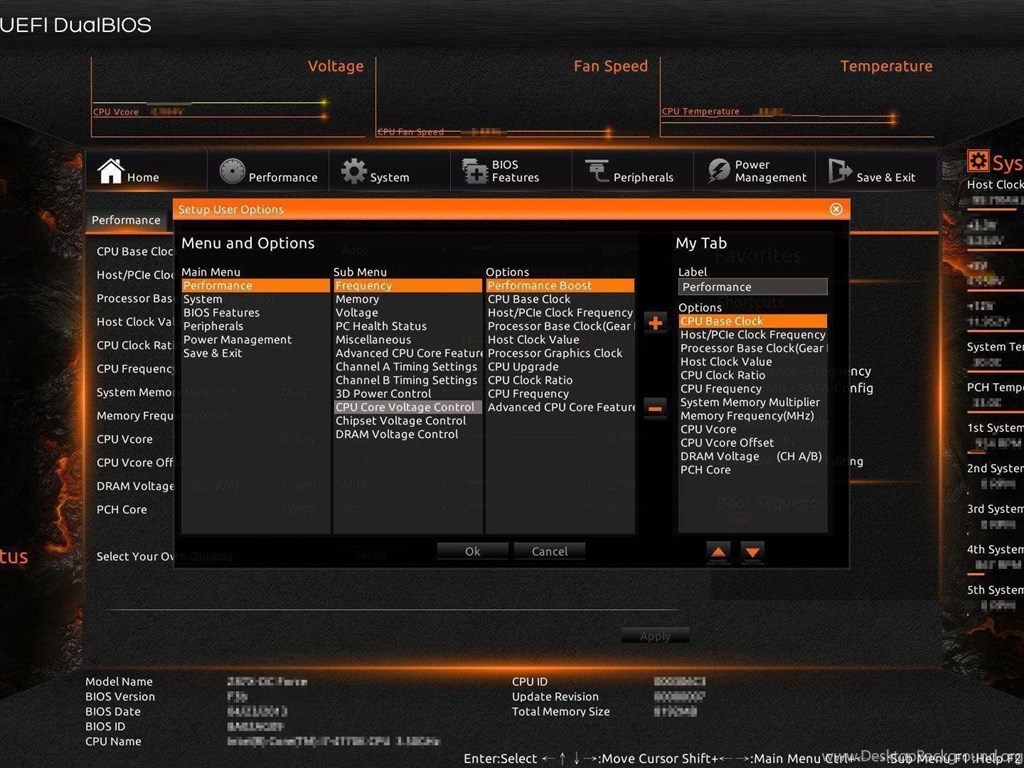The image size is (1024, 768).
Task: Open the Power Management top tab
Action: coord(754,171)
